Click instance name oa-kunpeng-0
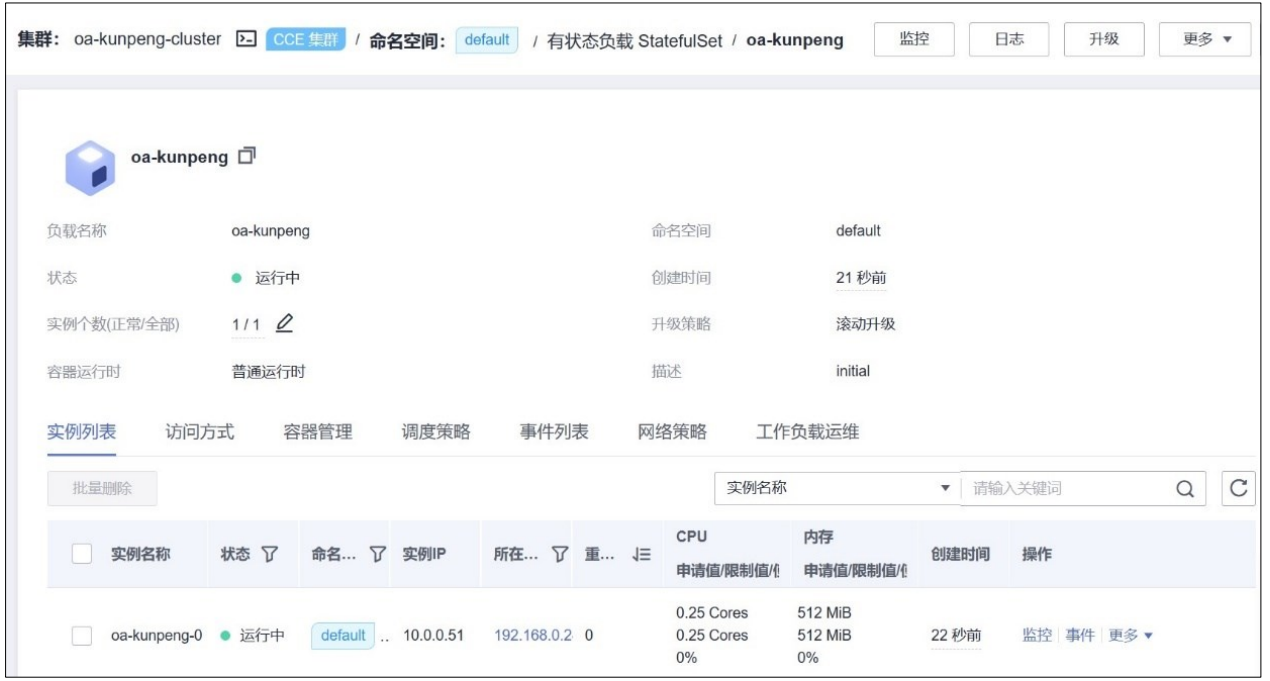 156,635
